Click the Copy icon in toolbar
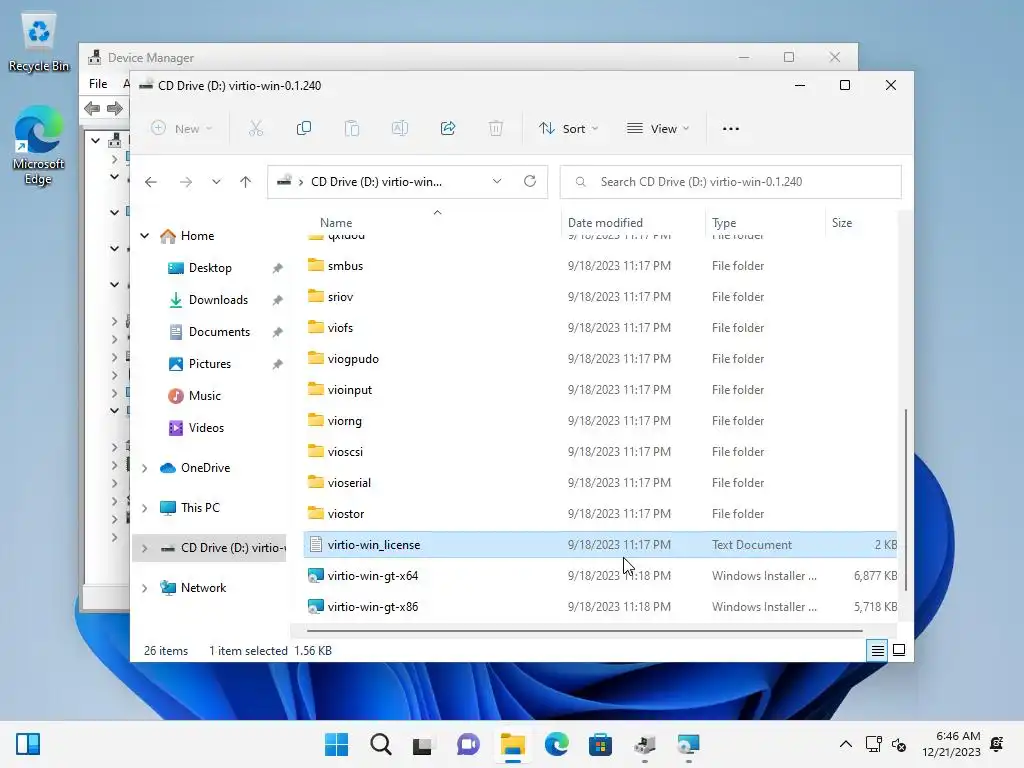Image resolution: width=1024 pixels, height=768 pixels. tap(304, 129)
